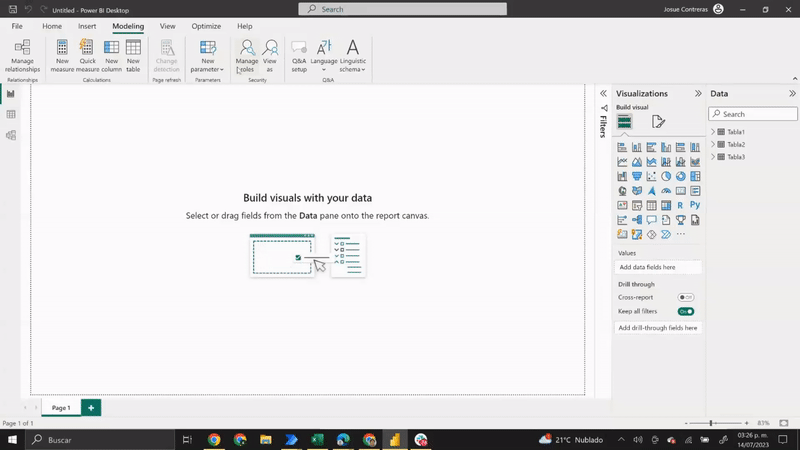Switch to Optimize ribbon tab
800x450 pixels.
206,26
